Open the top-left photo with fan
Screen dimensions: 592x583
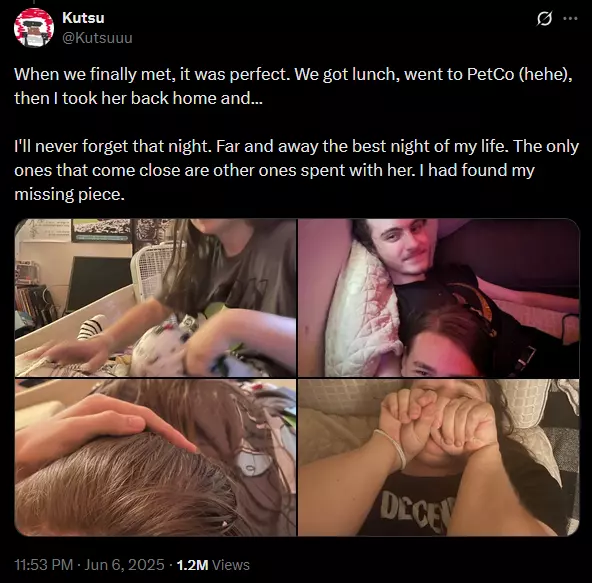point(155,298)
